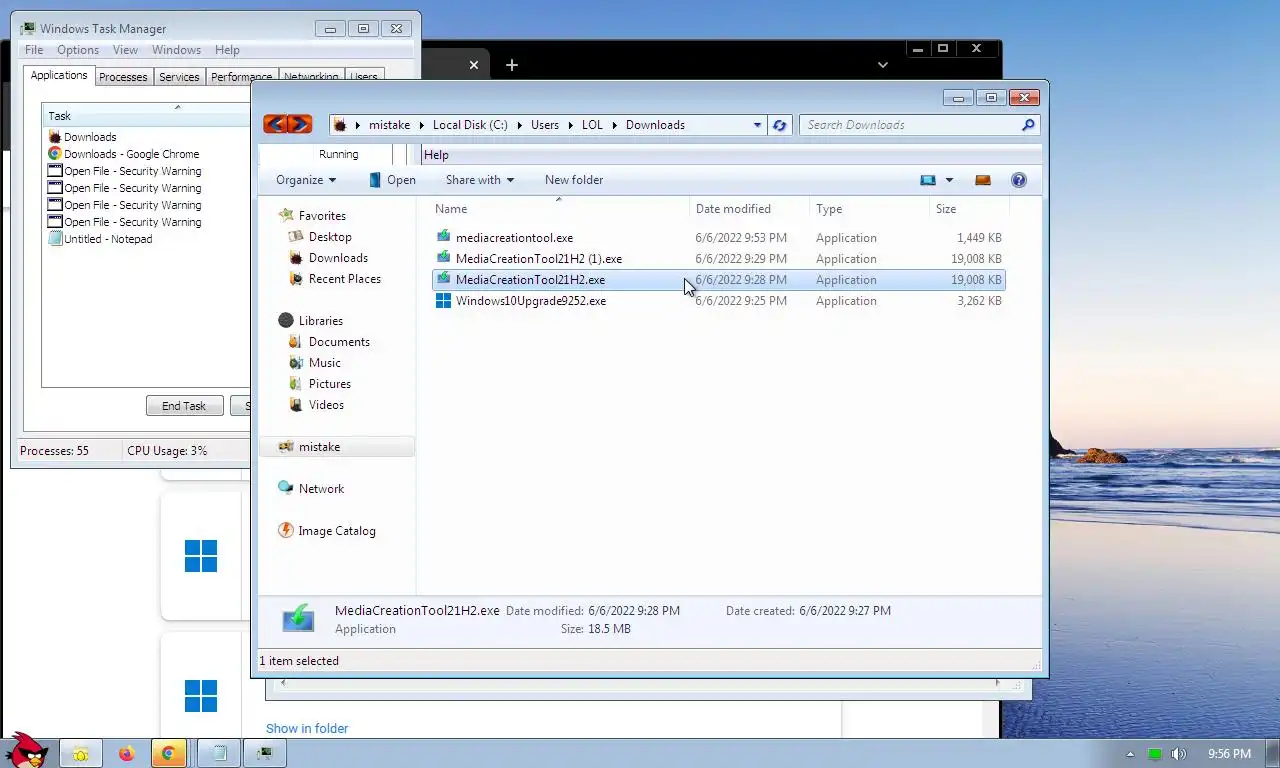The width and height of the screenshot is (1280, 768).
Task: Click the Chrome tab search chevron
Action: click(882, 65)
